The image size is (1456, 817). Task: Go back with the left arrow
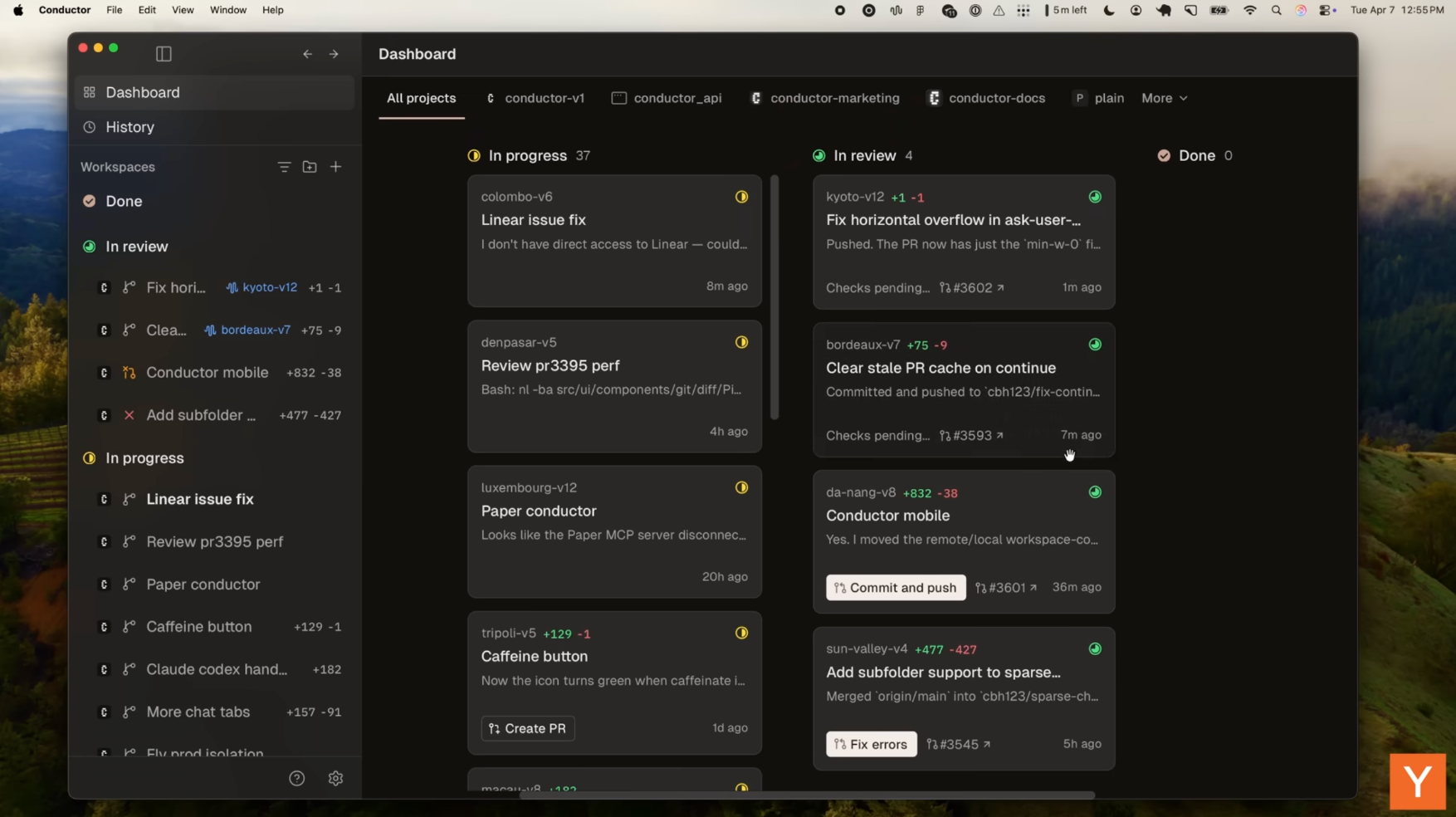click(307, 54)
